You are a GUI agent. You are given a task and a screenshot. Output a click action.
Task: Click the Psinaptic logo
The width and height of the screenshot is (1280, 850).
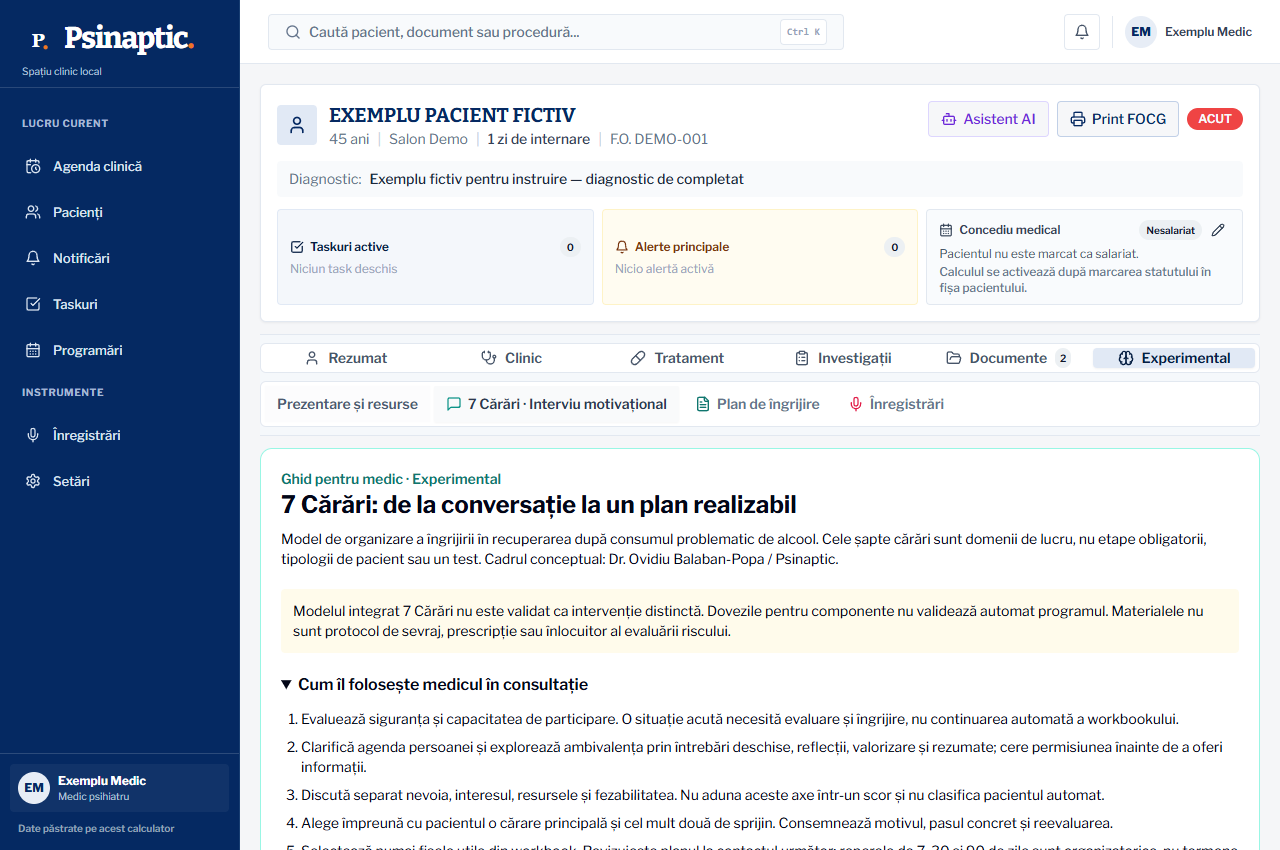[111, 39]
